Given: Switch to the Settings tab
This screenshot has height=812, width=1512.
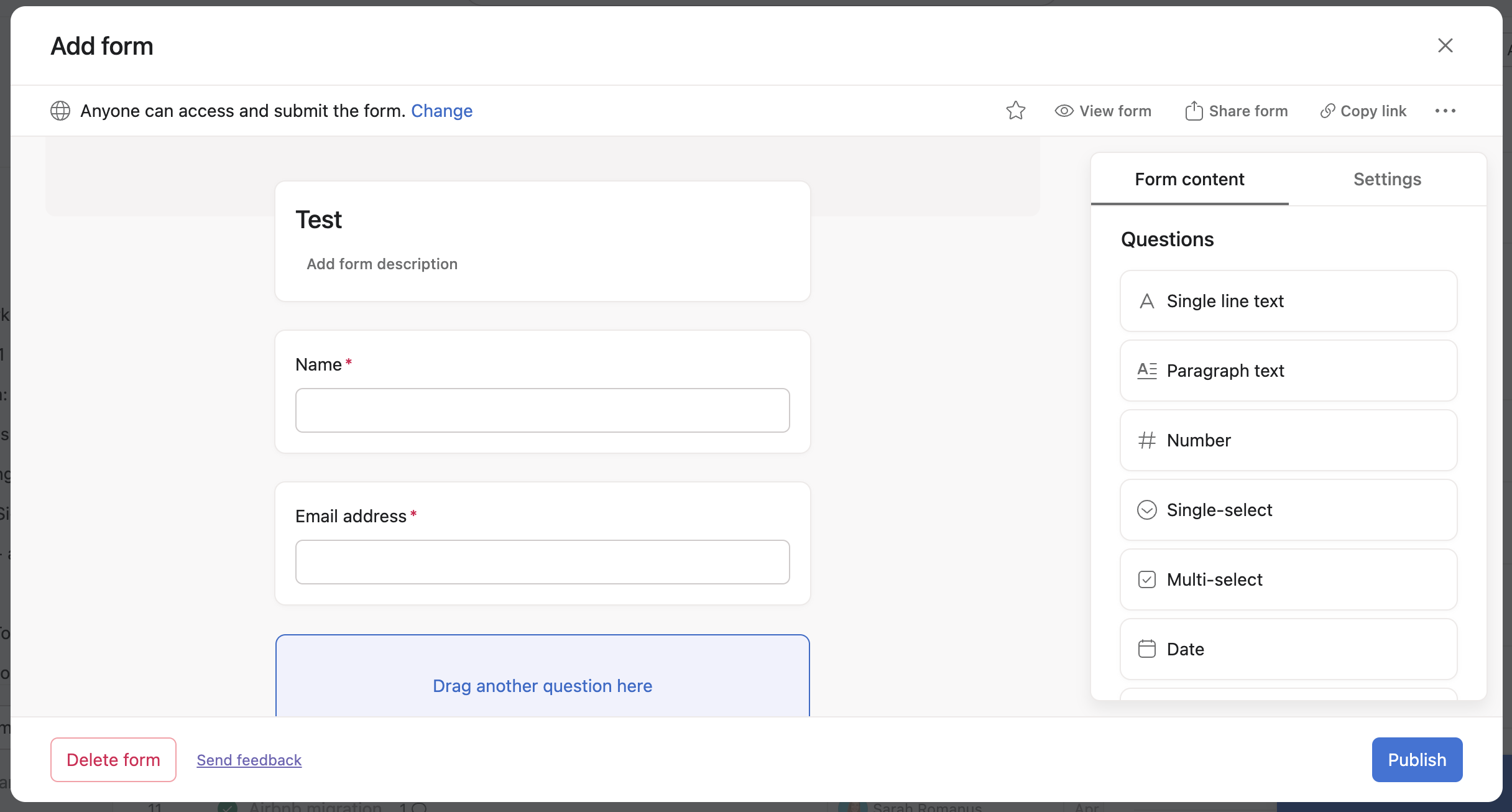Looking at the screenshot, I should pyautogui.click(x=1387, y=179).
